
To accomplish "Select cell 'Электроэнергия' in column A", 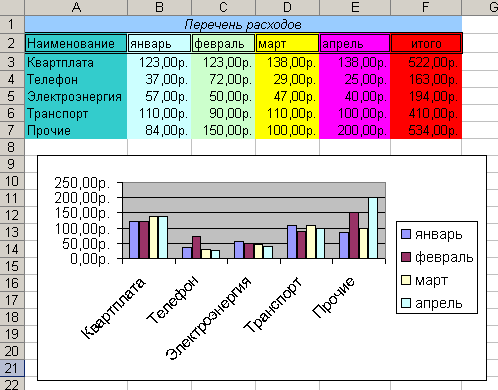I will 76,96.
